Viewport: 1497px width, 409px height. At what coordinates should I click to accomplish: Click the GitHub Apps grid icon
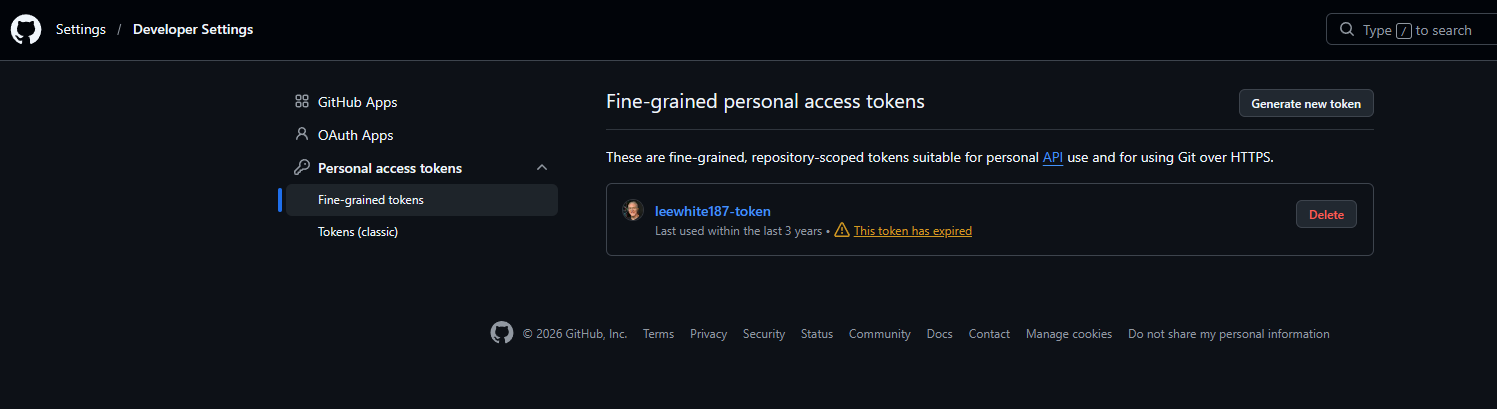pos(301,102)
